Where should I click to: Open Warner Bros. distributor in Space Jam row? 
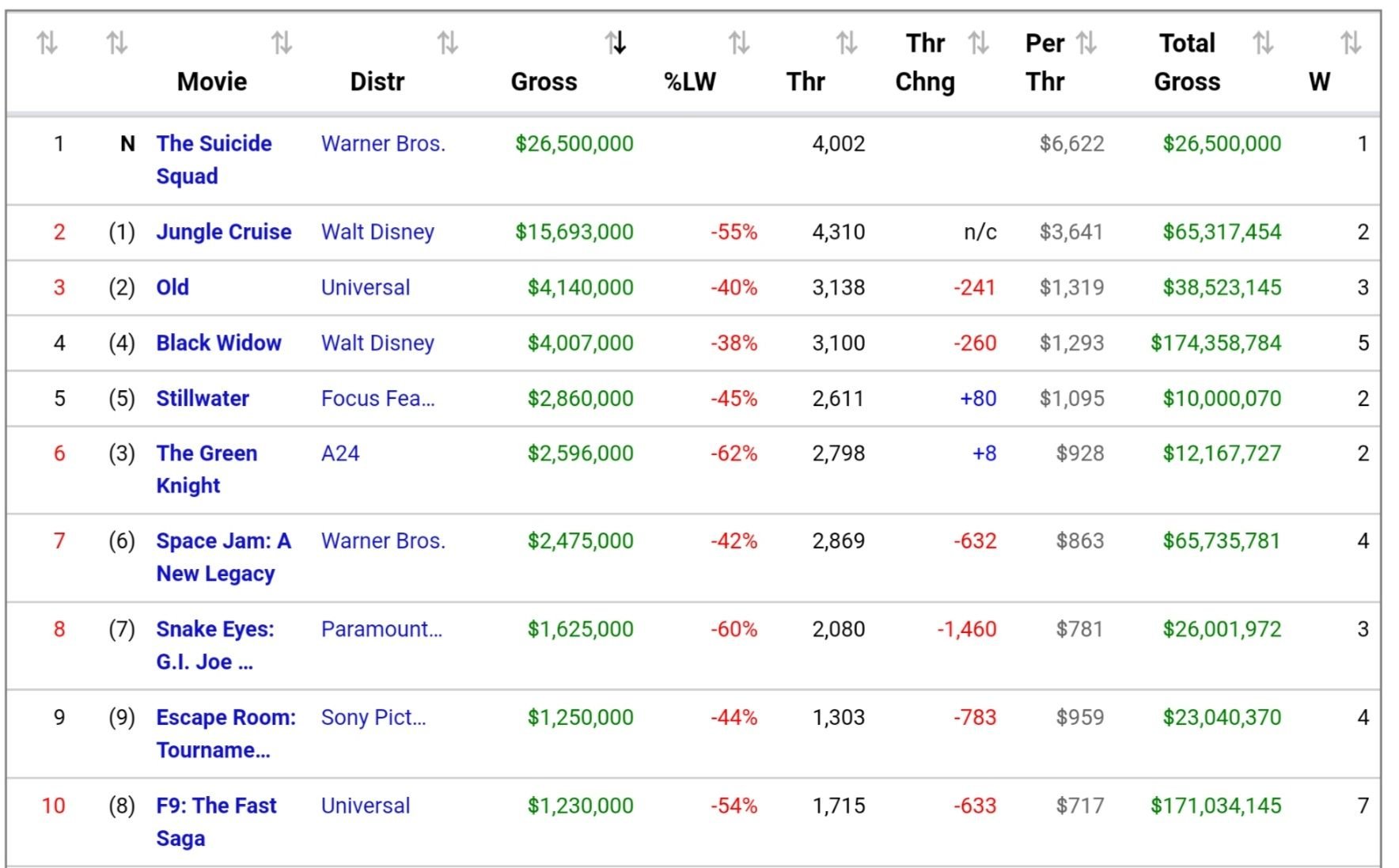coord(383,541)
